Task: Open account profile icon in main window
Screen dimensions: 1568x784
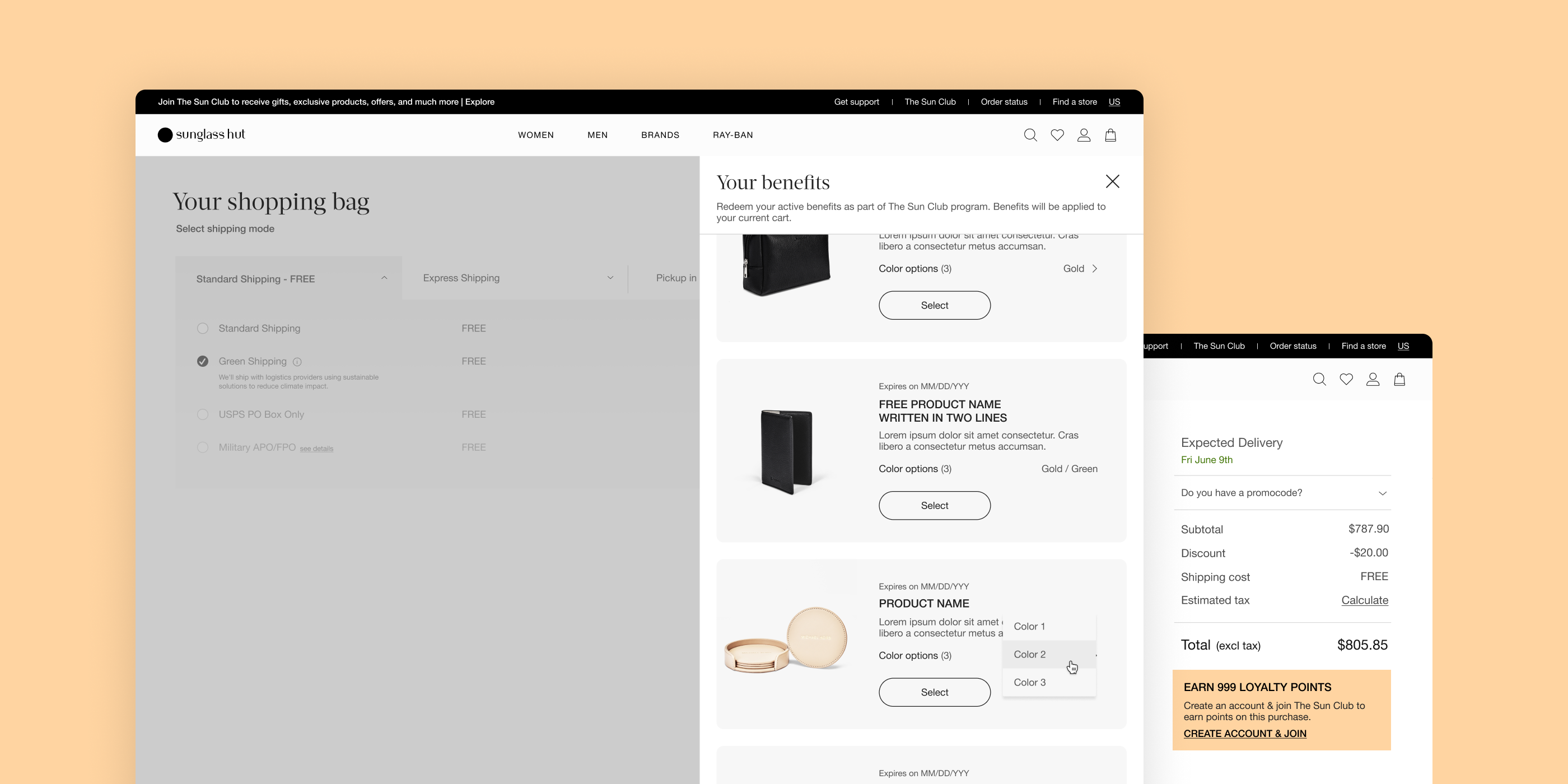Action: click(x=1084, y=135)
